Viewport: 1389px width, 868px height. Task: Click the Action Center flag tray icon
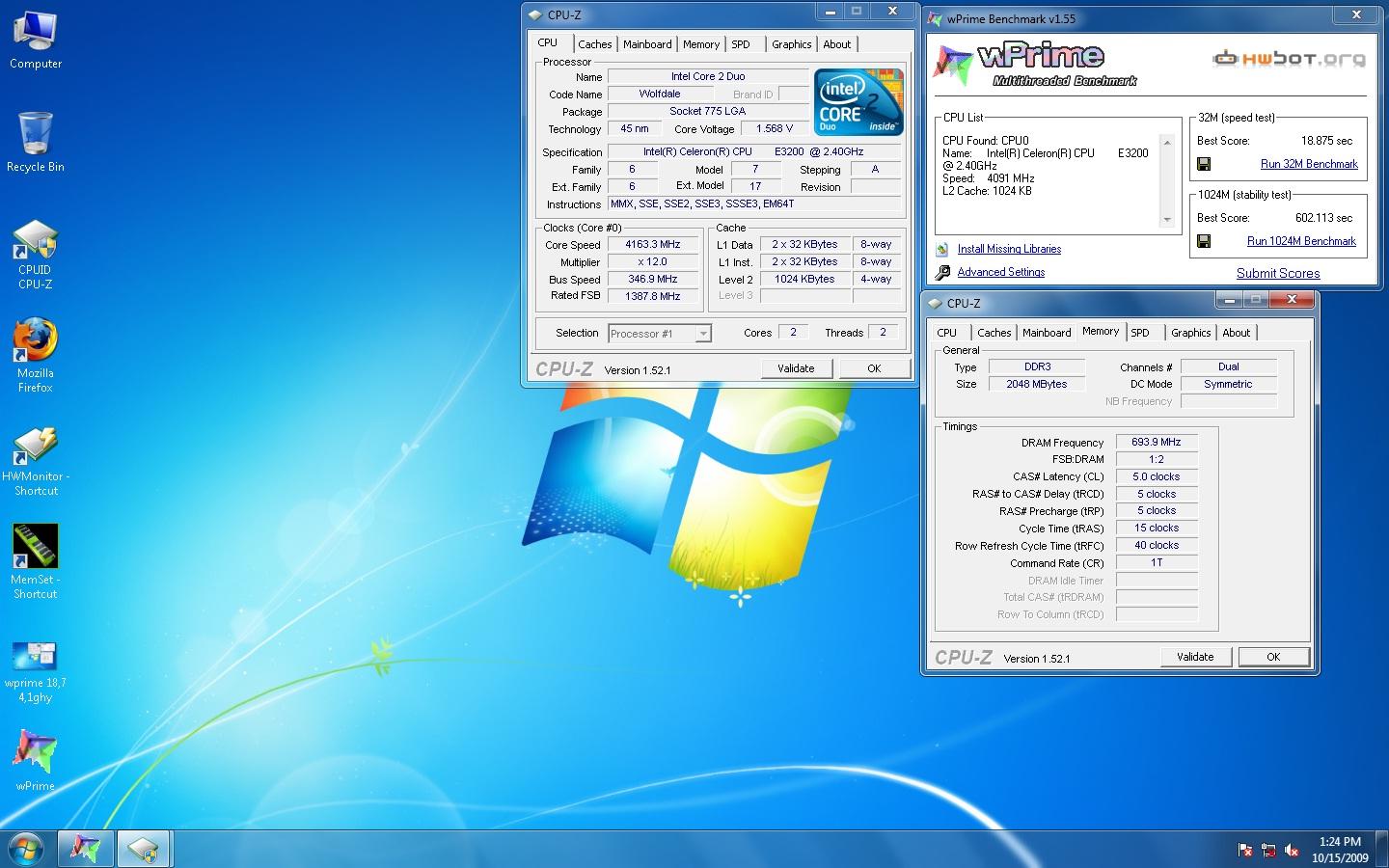point(1245,851)
